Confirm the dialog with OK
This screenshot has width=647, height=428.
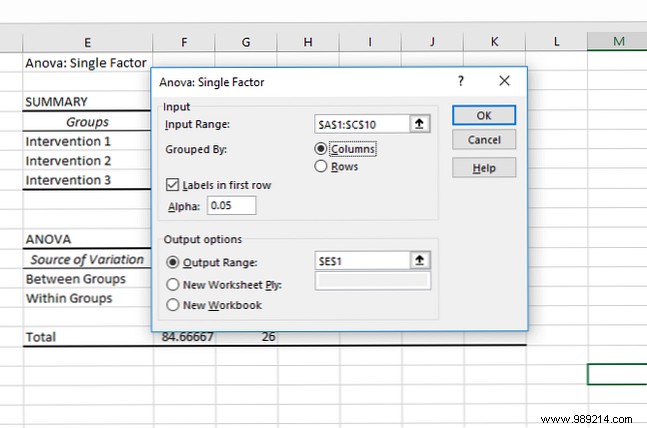484,115
